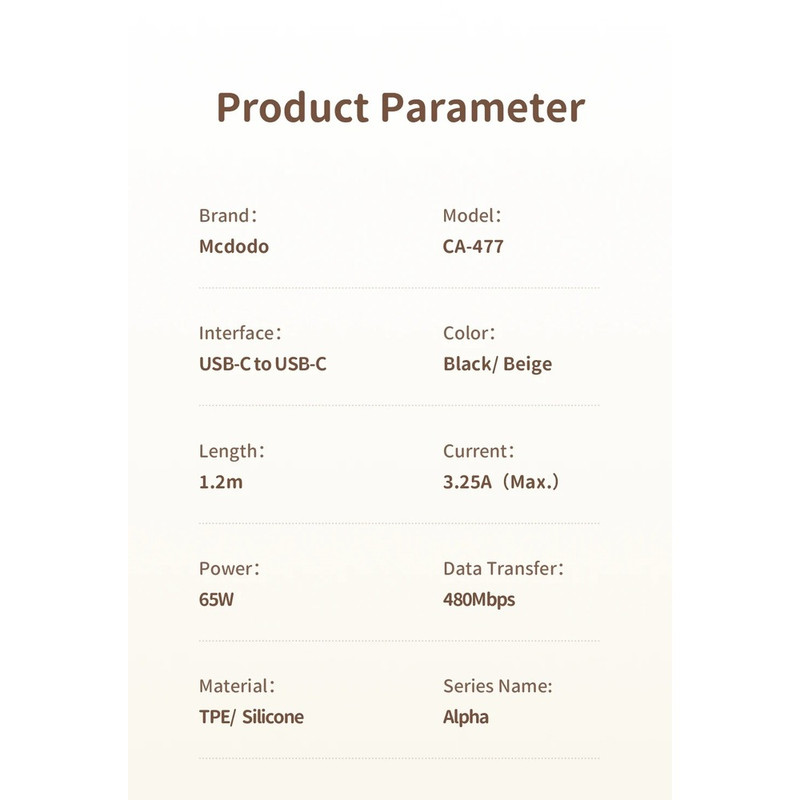
Task: Select the Interface label
Action: pos(240,333)
